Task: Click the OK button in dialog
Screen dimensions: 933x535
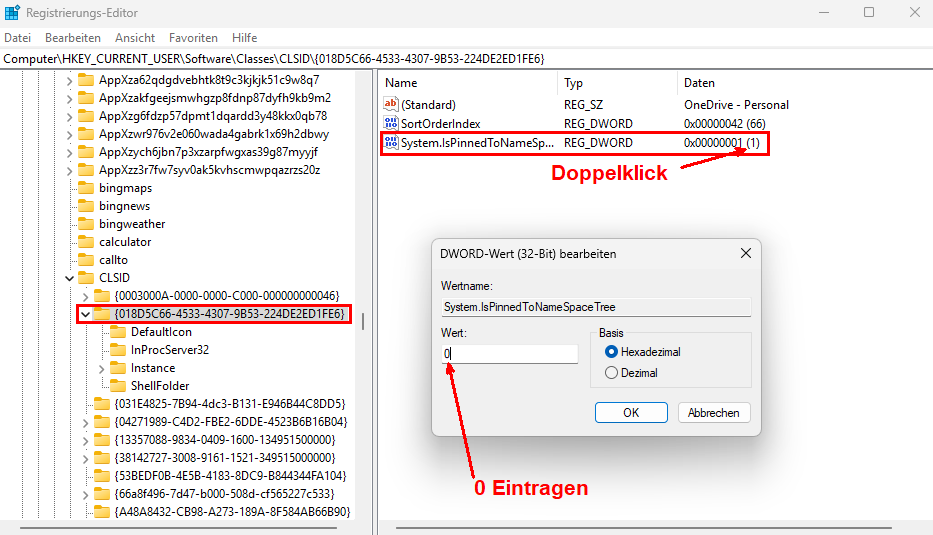Action: (631, 412)
